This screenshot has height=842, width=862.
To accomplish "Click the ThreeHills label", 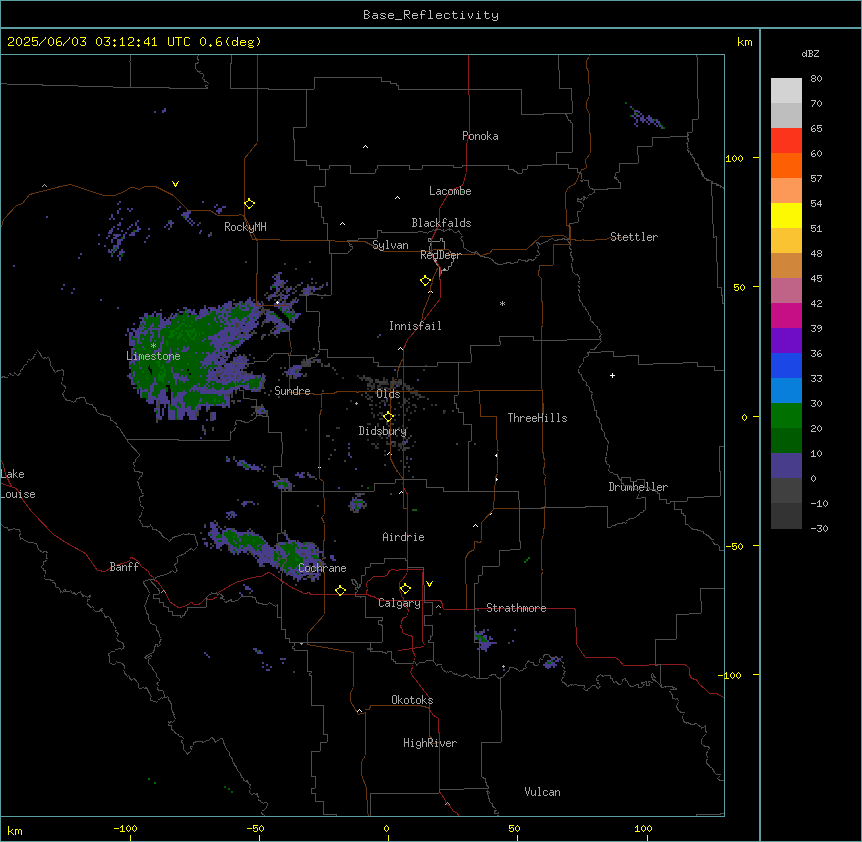I will click(x=537, y=418).
